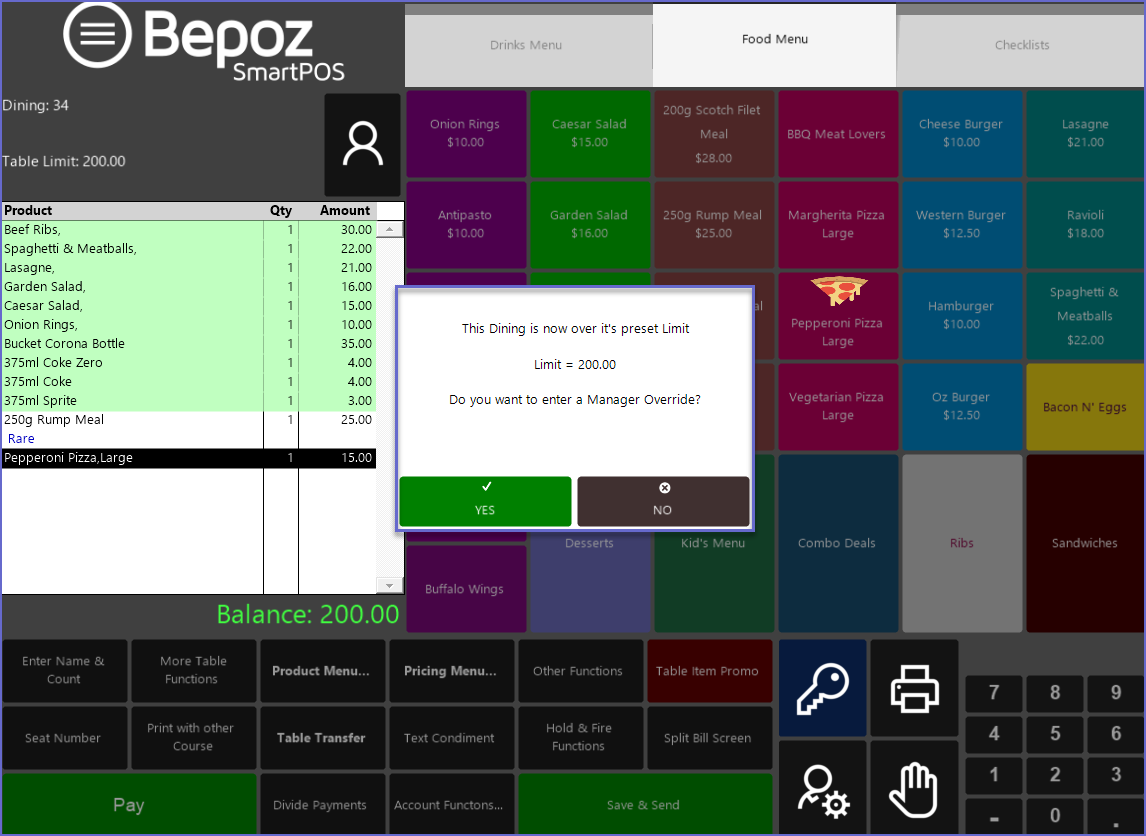Open the Checklists tab
Screen dimensions: 1146x836
point(1022,45)
